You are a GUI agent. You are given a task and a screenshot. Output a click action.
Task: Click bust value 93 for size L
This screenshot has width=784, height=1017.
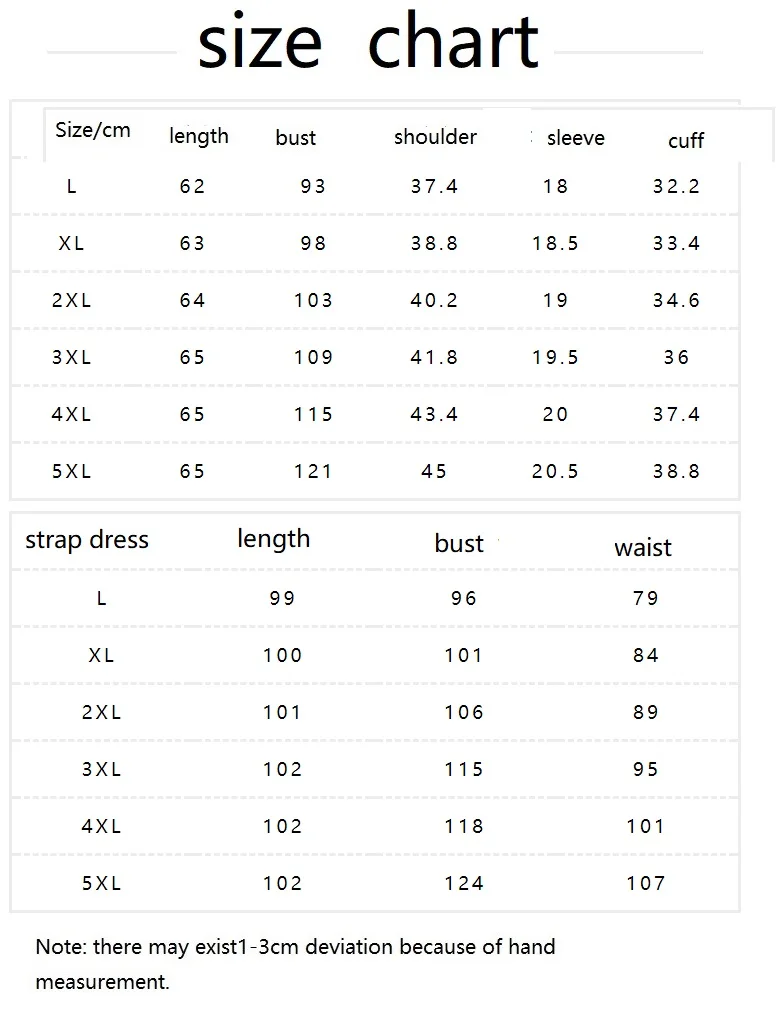[313, 186]
